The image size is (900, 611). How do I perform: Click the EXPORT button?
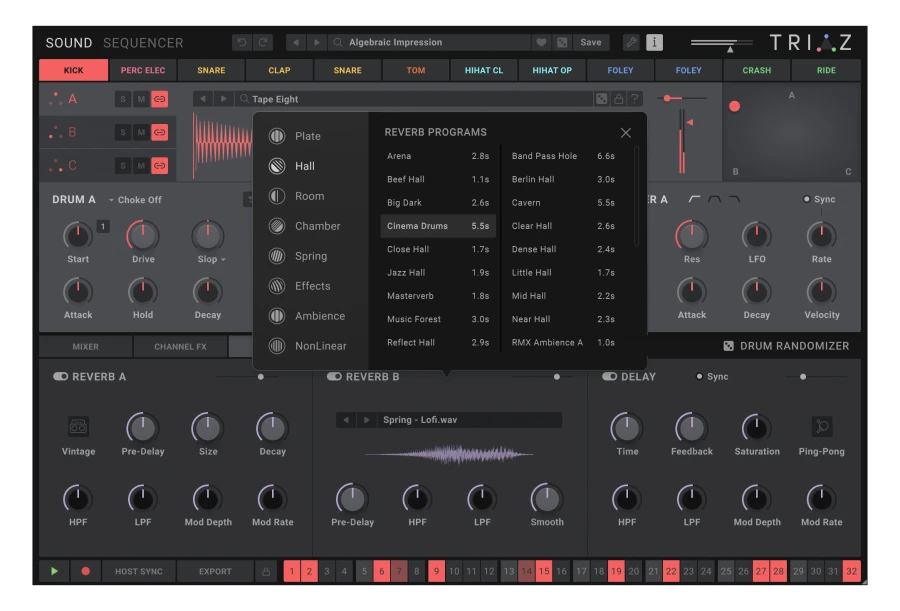[x=215, y=572]
